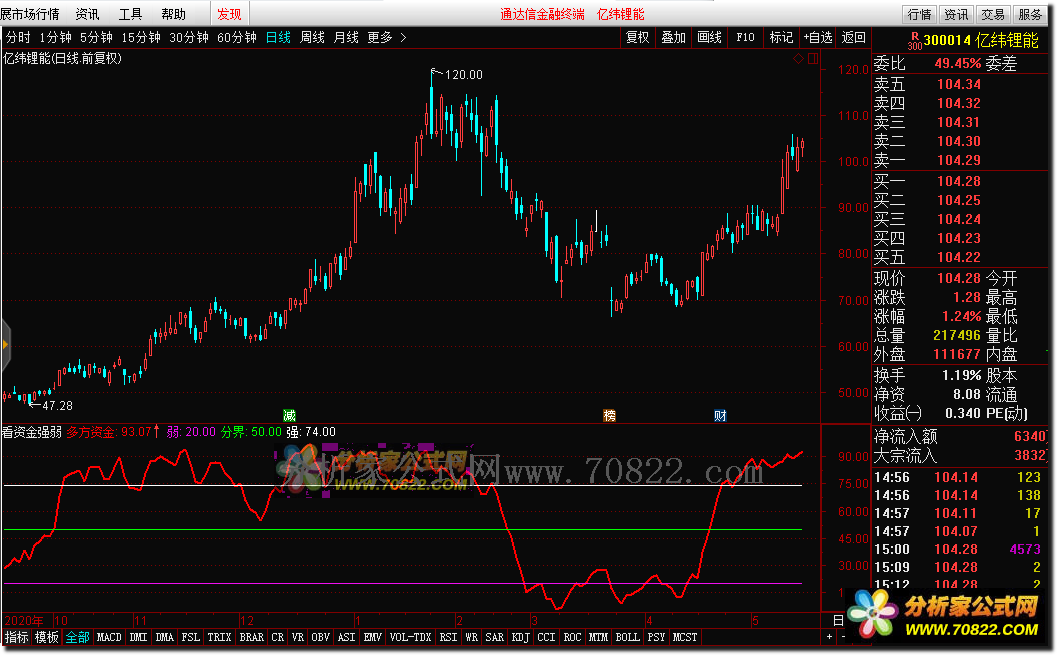Switch to the 分时 chart period

(x=18, y=37)
